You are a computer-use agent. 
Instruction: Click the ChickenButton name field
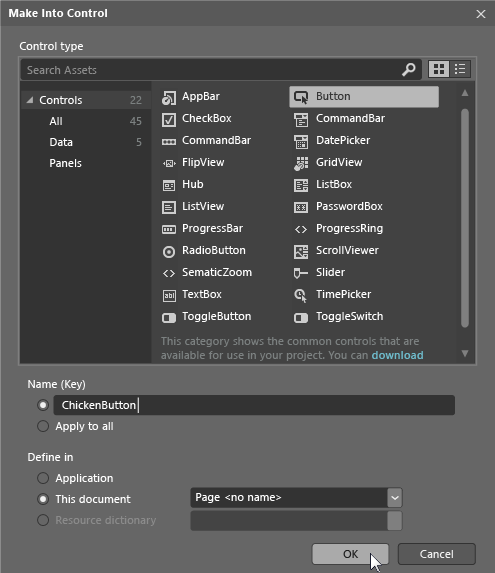(254, 405)
